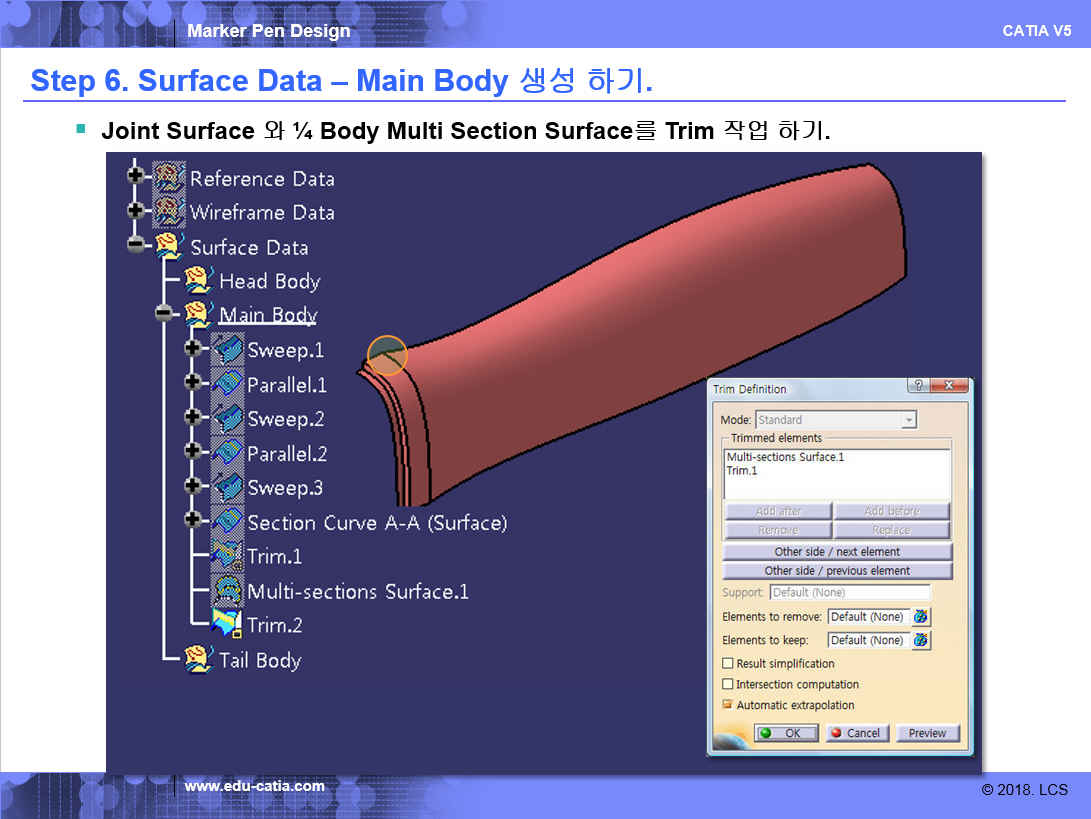This screenshot has height=819, width=1091.
Task: Click the Elements to keep selector icon
Action: click(x=921, y=640)
